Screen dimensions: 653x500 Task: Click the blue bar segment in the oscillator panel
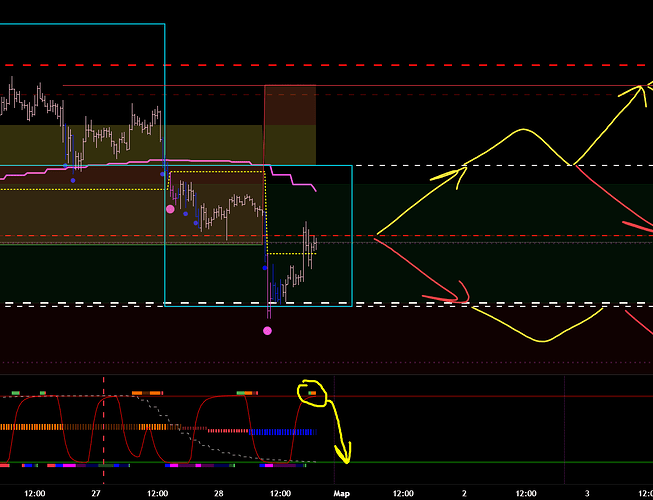click(282, 432)
